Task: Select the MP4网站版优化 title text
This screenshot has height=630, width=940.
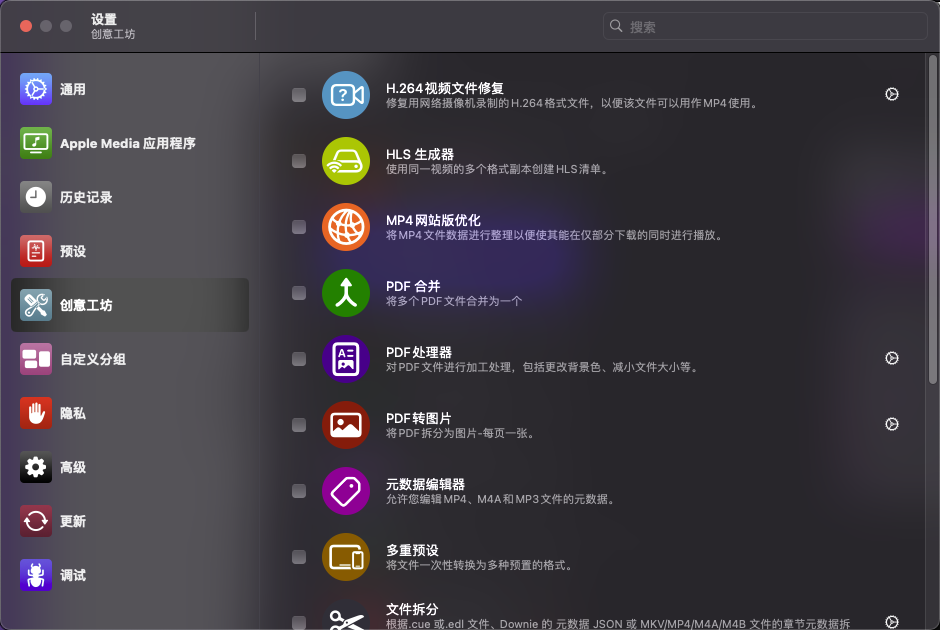Action: pos(433,220)
